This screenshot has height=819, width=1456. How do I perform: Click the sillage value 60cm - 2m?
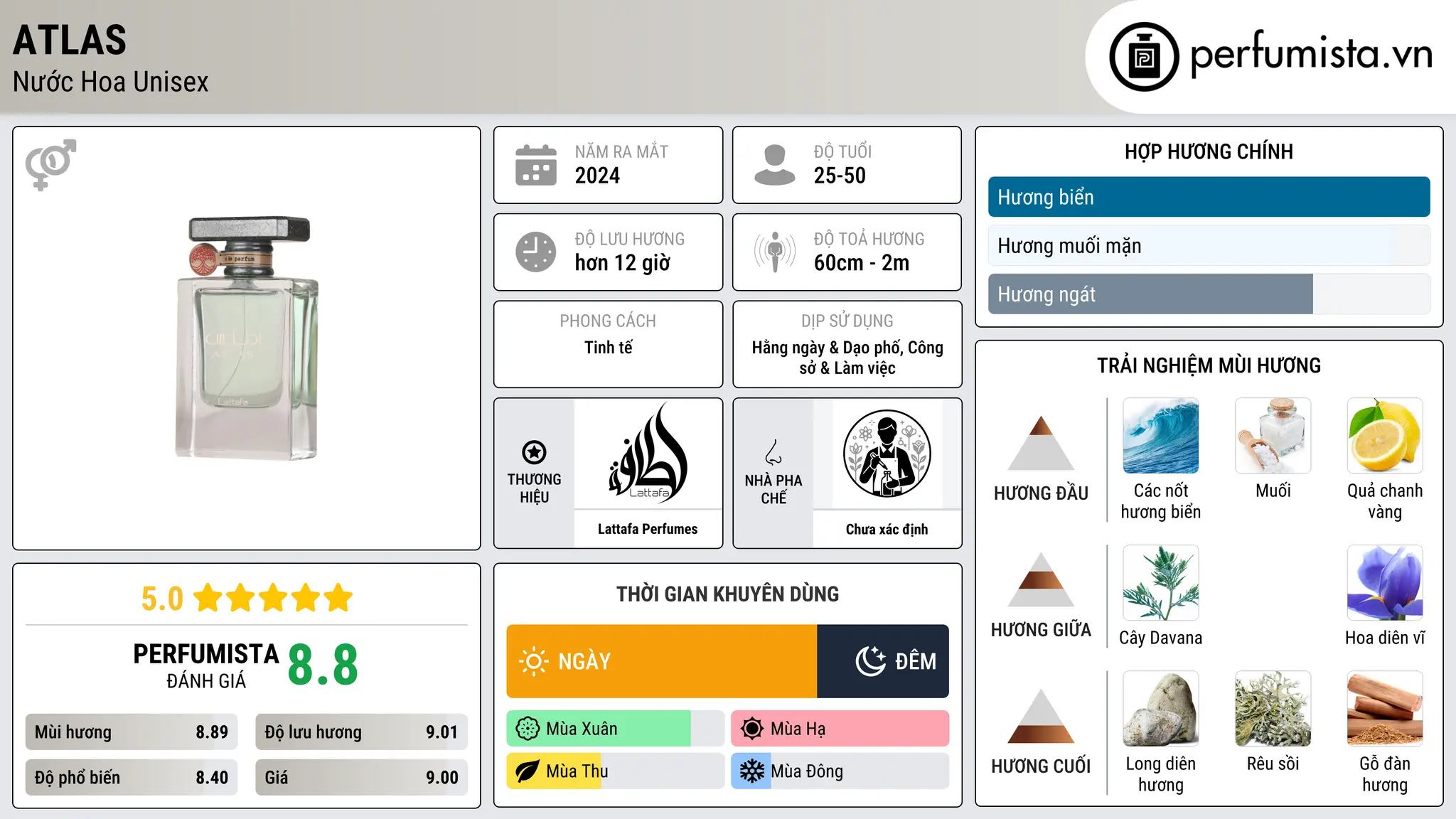point(862,263)
